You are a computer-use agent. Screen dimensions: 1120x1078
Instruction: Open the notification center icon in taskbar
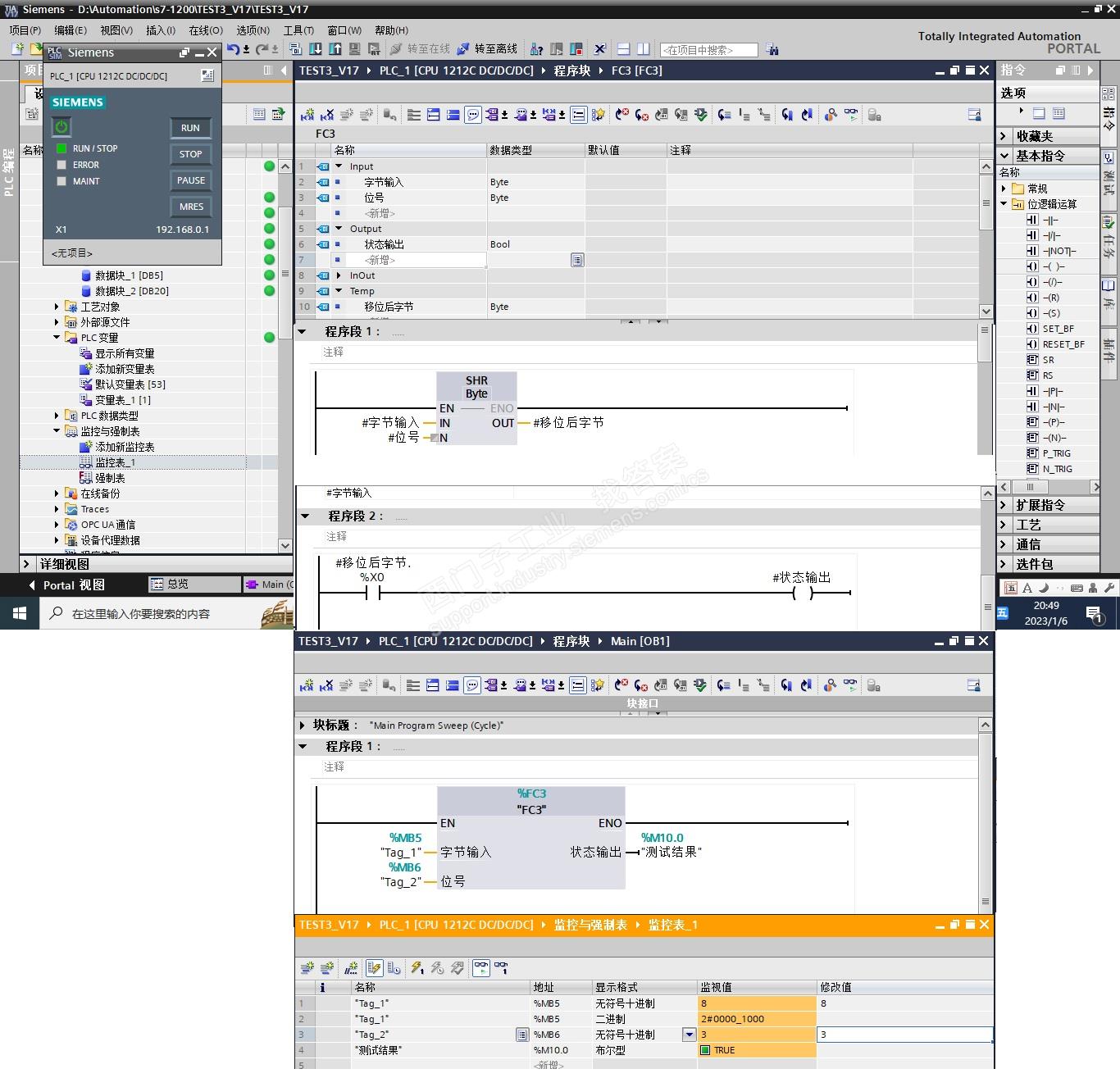pyautogui.click(x=1095, y=614)
